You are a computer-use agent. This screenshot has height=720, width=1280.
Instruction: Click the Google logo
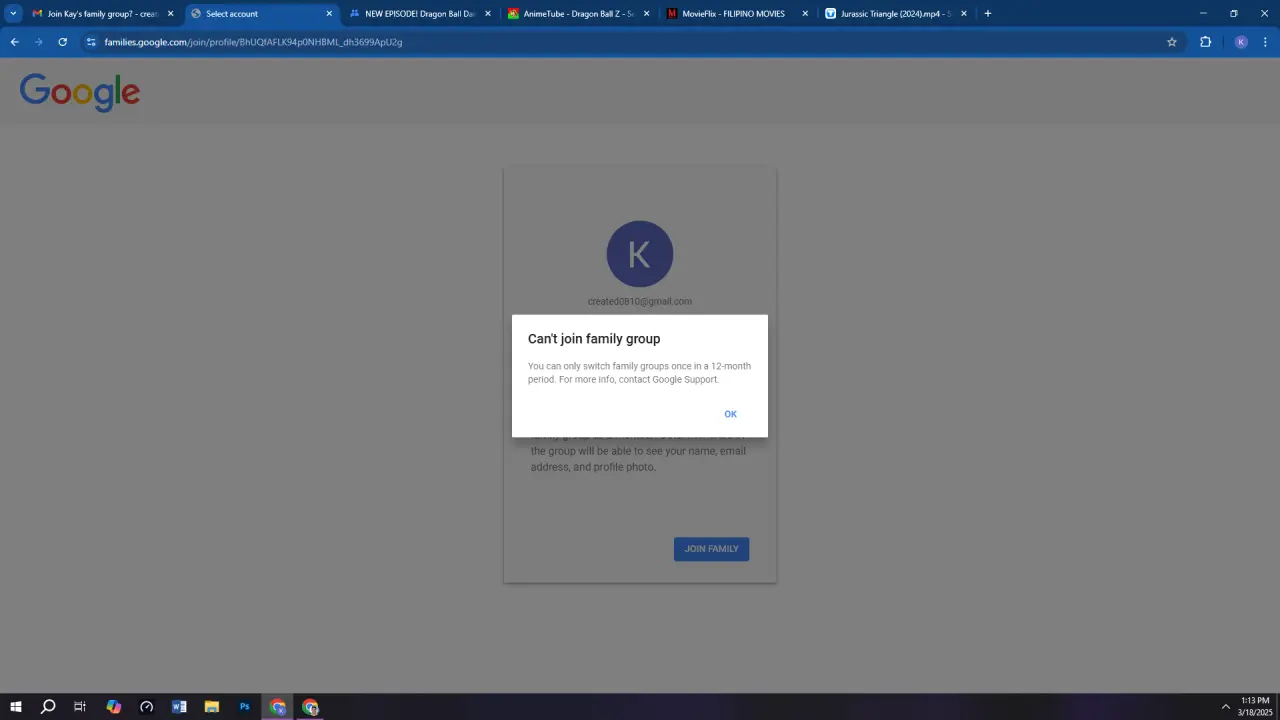80,92
